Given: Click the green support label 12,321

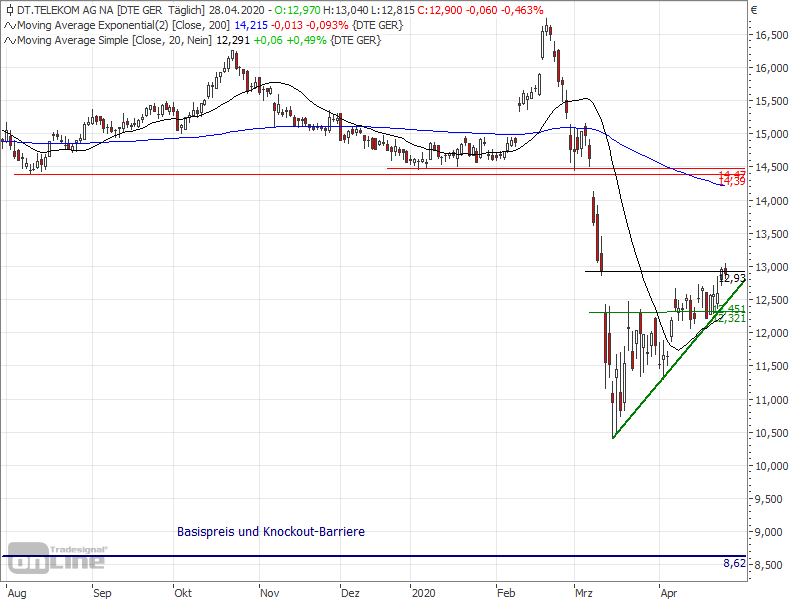Looking at the screenshot, I should click(731, 318).
